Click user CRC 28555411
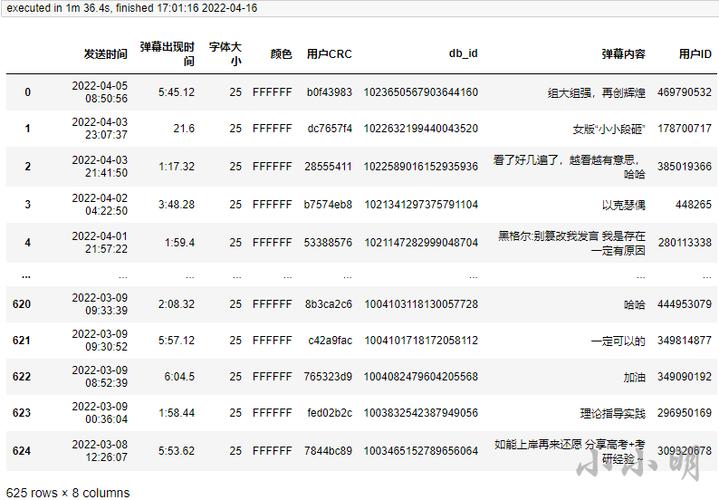719x500 pixels. click(x=328, y=166)
